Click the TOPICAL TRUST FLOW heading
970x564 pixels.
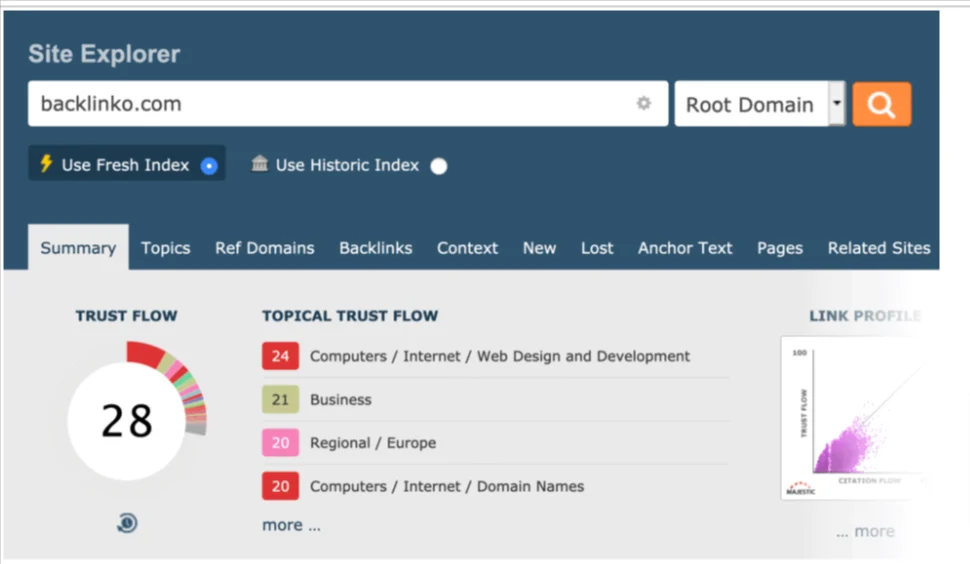coord(350,316)
